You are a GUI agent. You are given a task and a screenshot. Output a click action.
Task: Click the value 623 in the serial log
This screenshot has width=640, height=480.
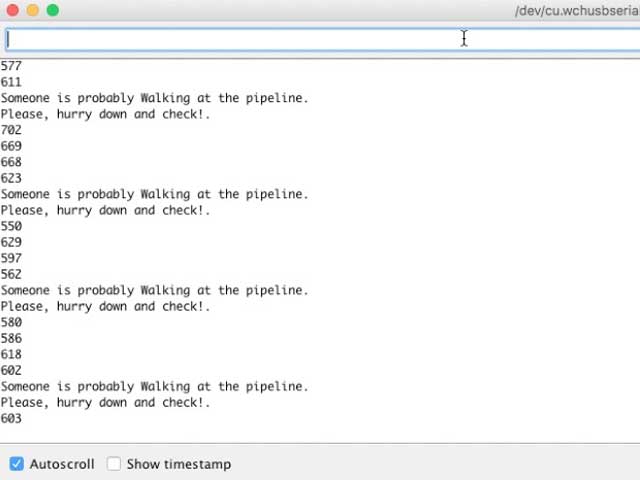click(x=11, y=178)
